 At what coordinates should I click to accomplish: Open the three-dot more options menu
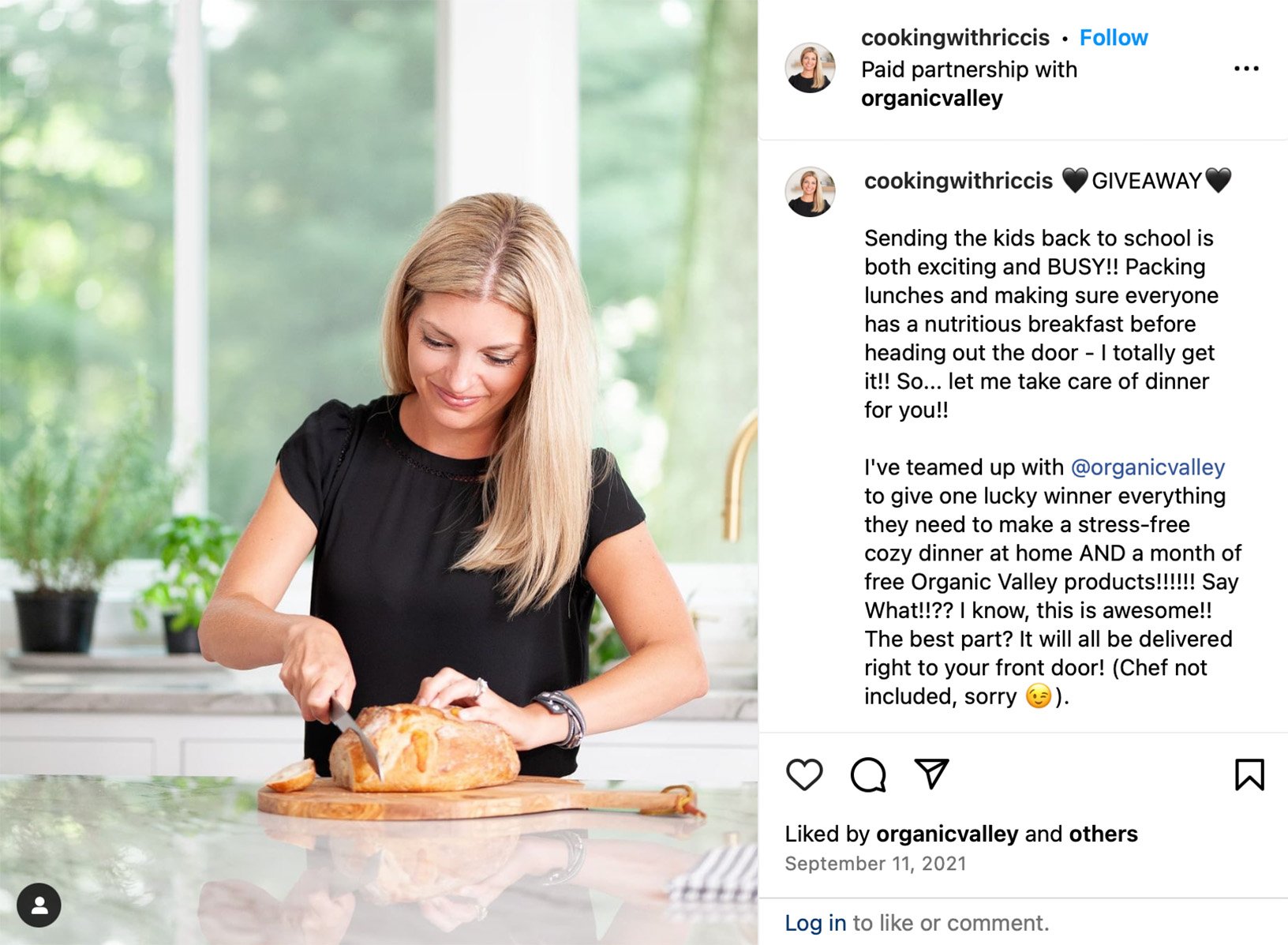1246,69
